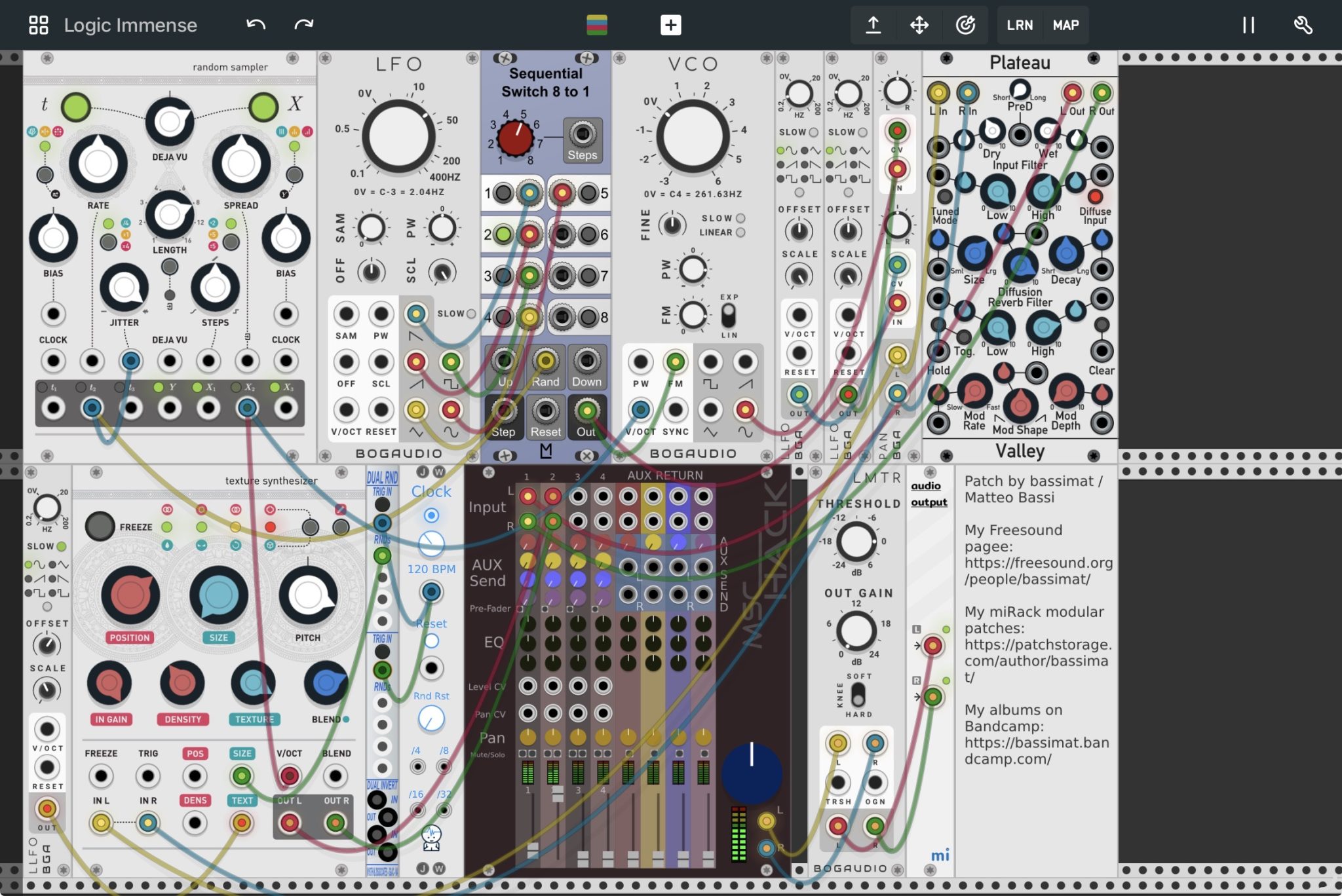Click the blue SIZE knob on texture synthesizer

219,595
